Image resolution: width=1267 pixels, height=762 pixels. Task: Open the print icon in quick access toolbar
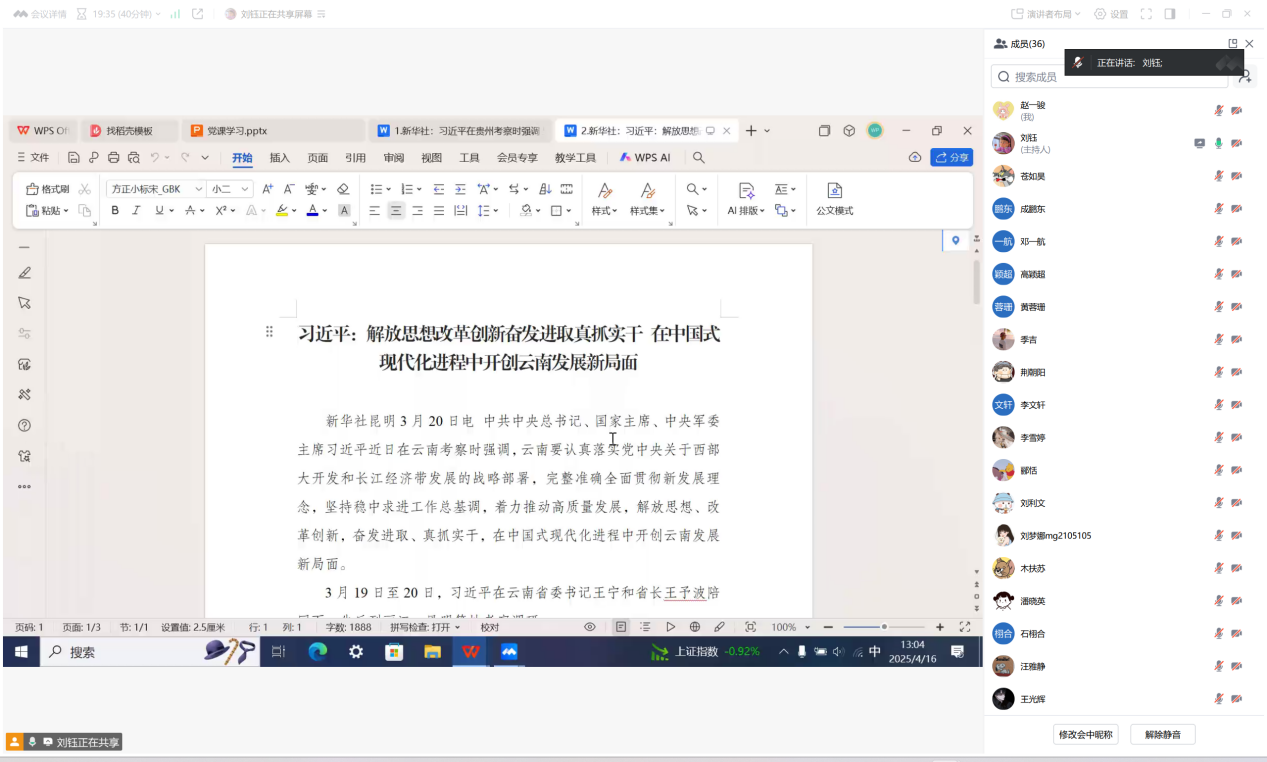point(113,158)
